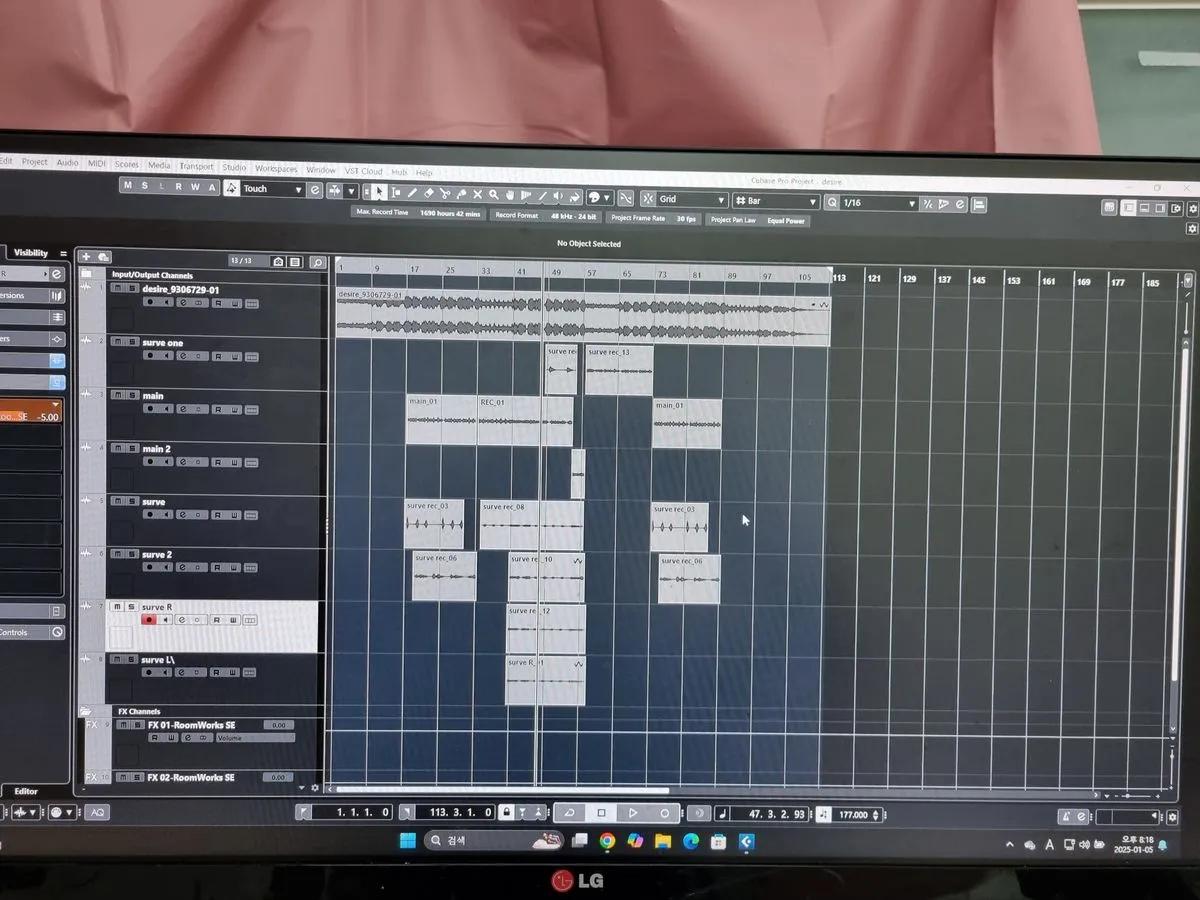The height and width of the screenshot is (900, 1200).
Task: Click the horizontal timeline scrollbar
Action: pos(500,789)
